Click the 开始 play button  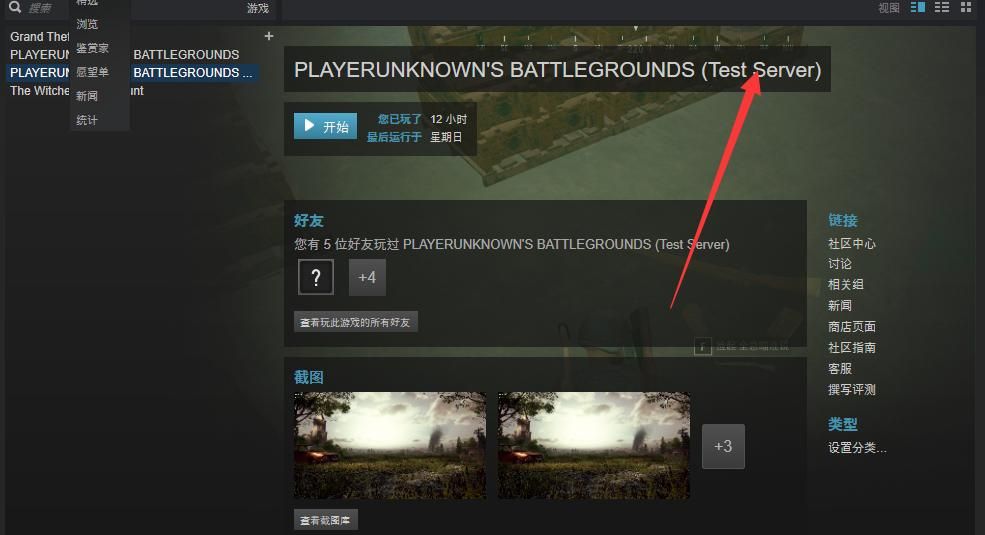point(325,126)
